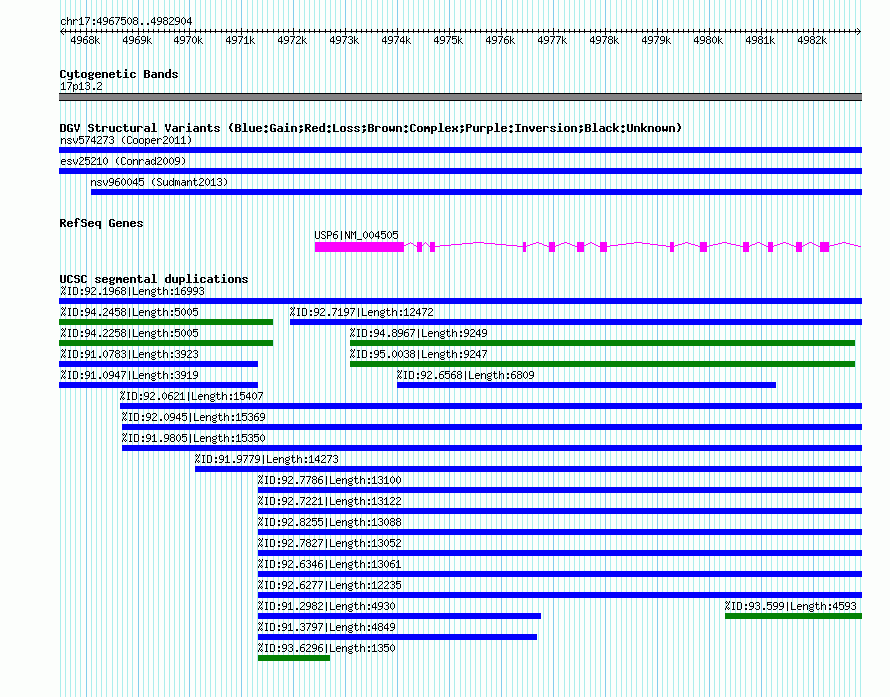Click the gray 17p13.2 cytogenetic band bar

click(460, 97)
